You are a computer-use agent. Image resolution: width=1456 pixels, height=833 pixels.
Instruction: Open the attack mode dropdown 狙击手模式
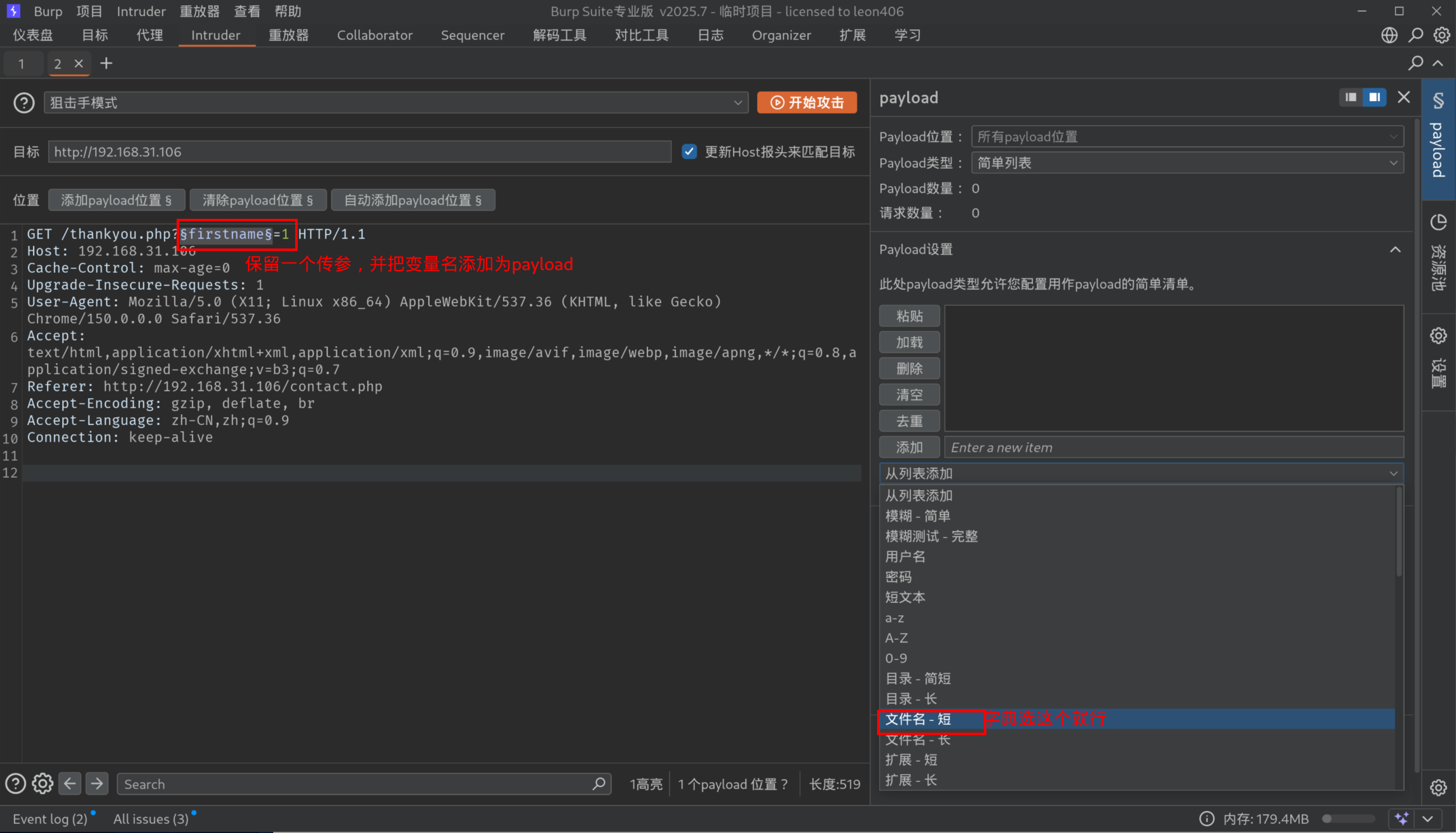396,103
